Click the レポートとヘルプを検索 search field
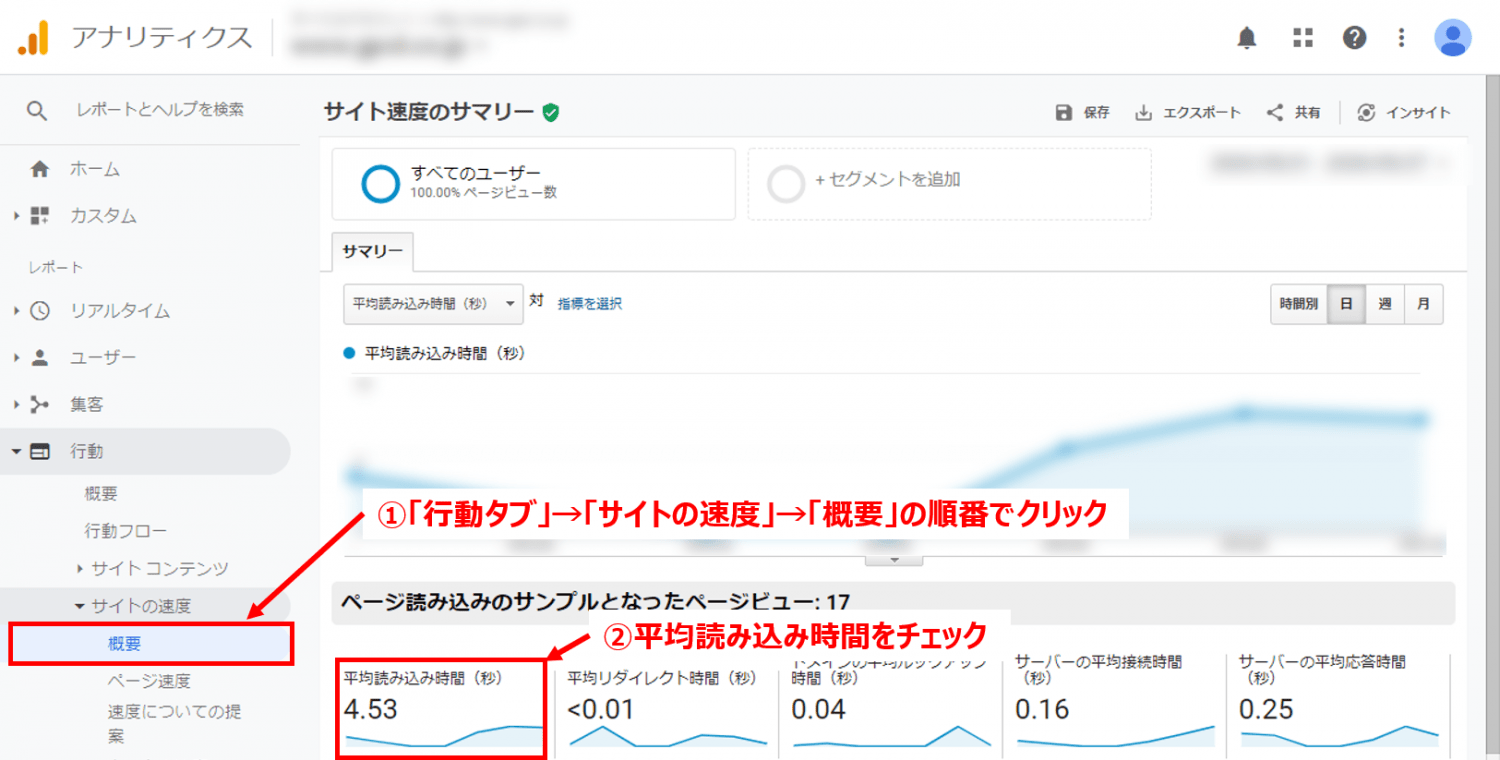Image resolution: width=1500 pixels, height=760 pixels. pos(160,110)
